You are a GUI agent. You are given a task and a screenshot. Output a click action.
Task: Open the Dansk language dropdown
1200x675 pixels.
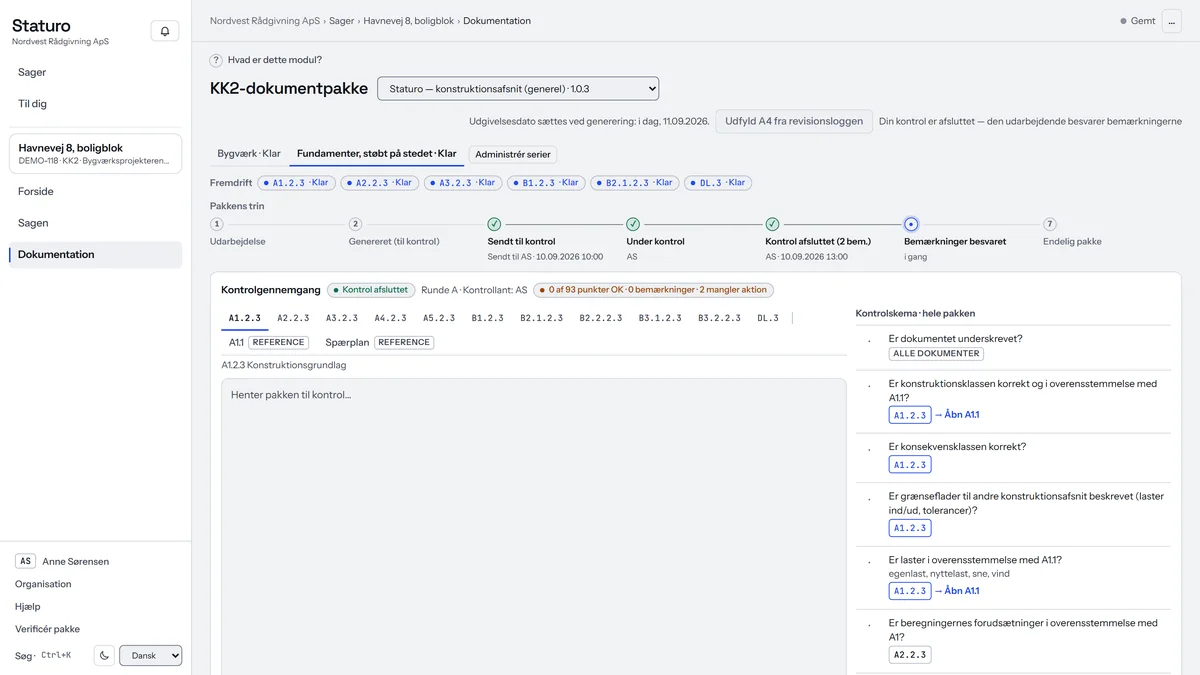point(151,656)
